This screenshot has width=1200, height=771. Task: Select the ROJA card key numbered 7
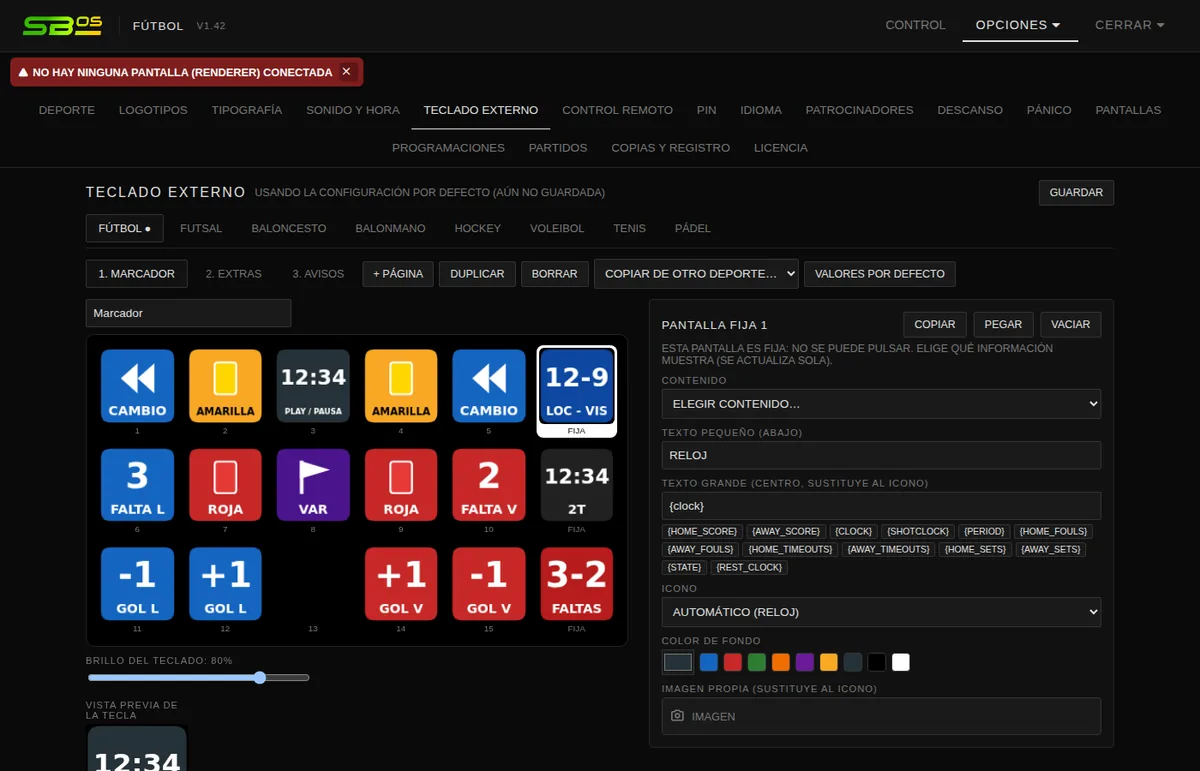(225, 485)
